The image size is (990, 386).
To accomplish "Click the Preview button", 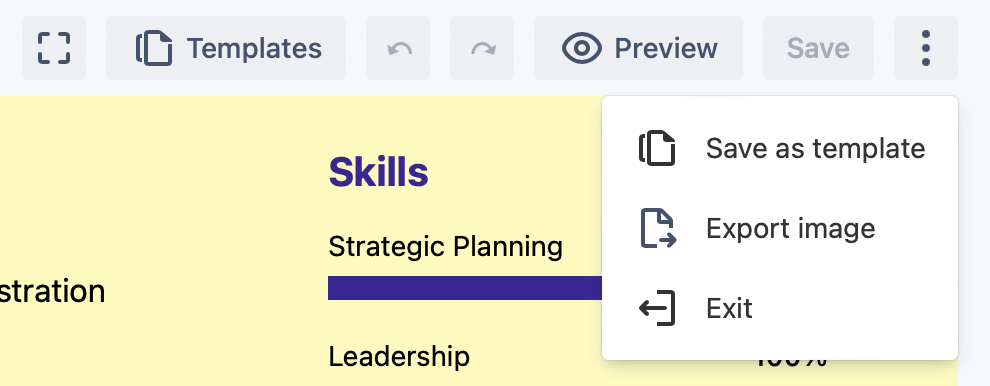I will pos(638,48).
